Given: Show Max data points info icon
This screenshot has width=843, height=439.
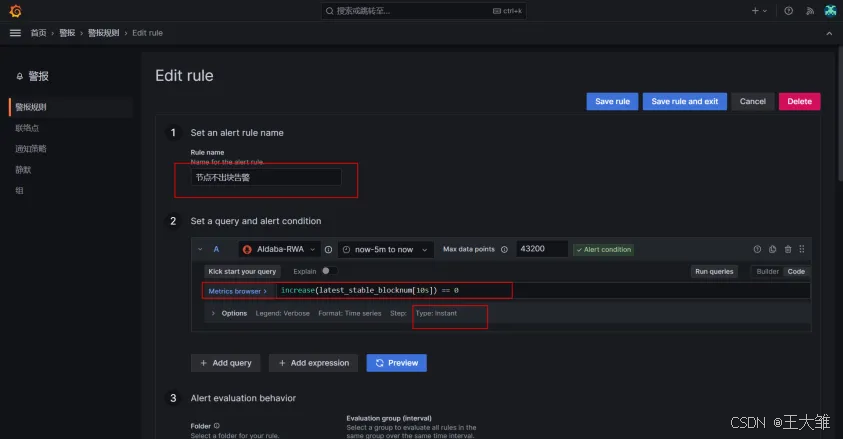Looking at the screenshot, I should [504, 249].
